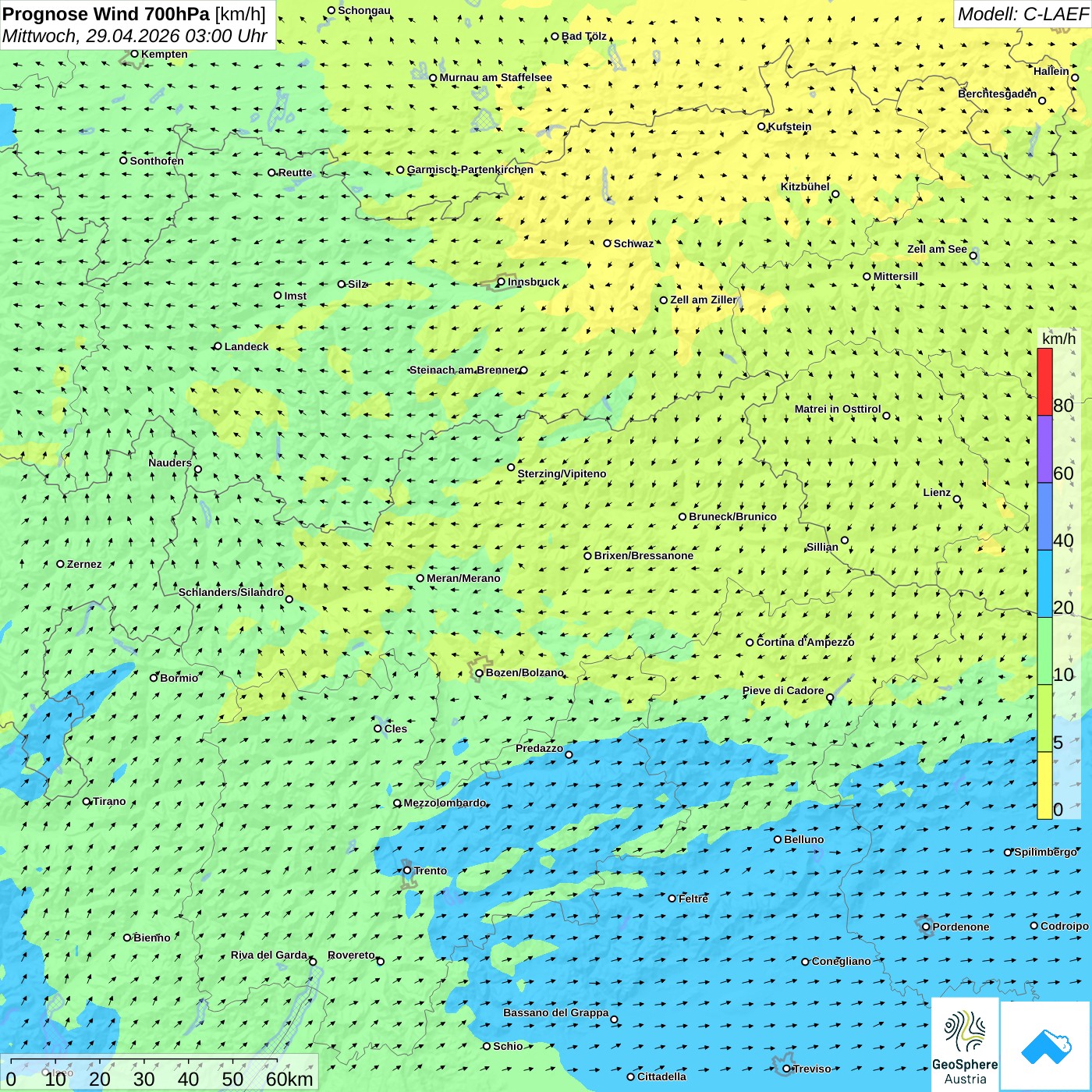
Task: Click the GeoSphere Austria logo
Action: tap(965, 1045)
